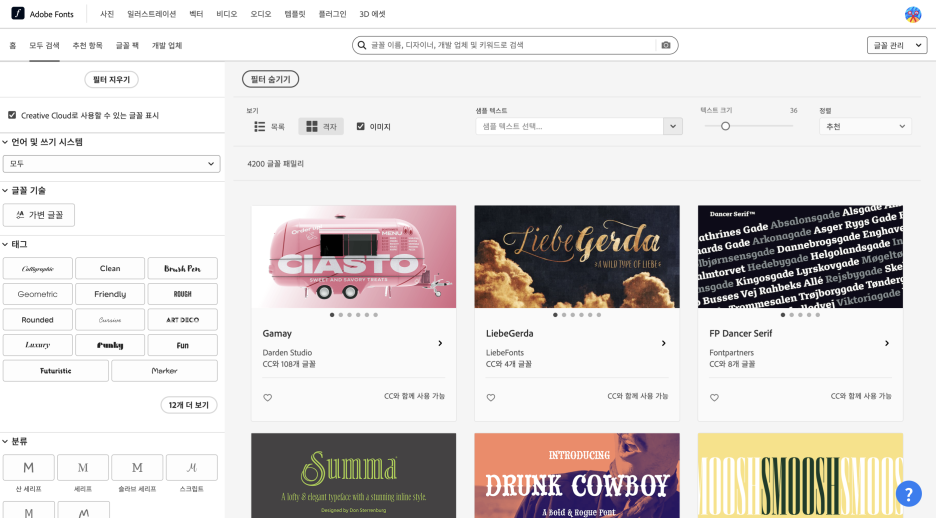Viewport: 936px width, 518px height.
Task: Collapse the tags section
Action: [5, 244]
